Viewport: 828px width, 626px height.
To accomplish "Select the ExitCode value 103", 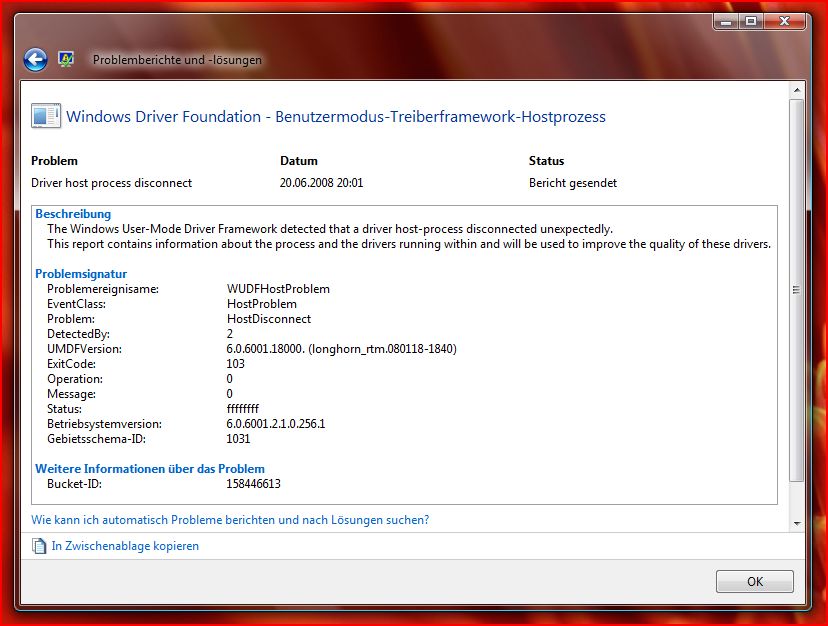I will (x=235, y=363).
